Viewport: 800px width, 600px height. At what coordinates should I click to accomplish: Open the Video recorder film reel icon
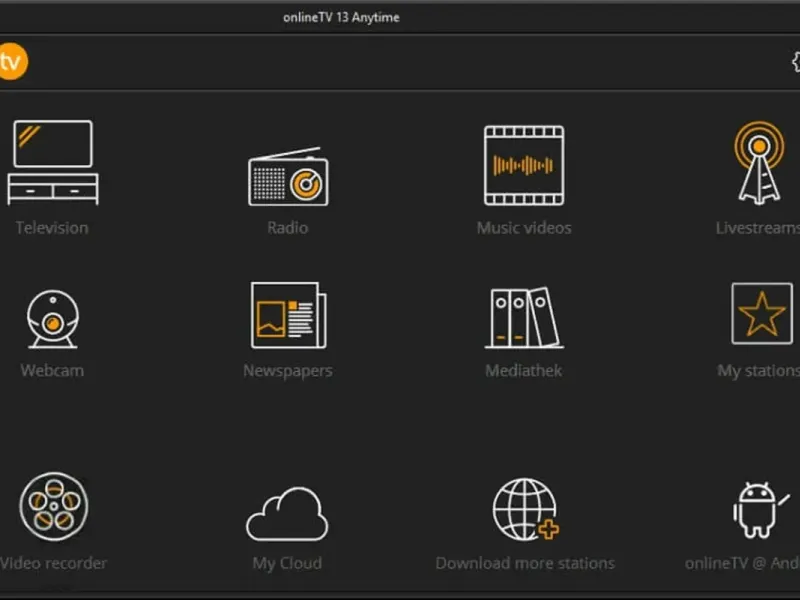coord(54,506)
